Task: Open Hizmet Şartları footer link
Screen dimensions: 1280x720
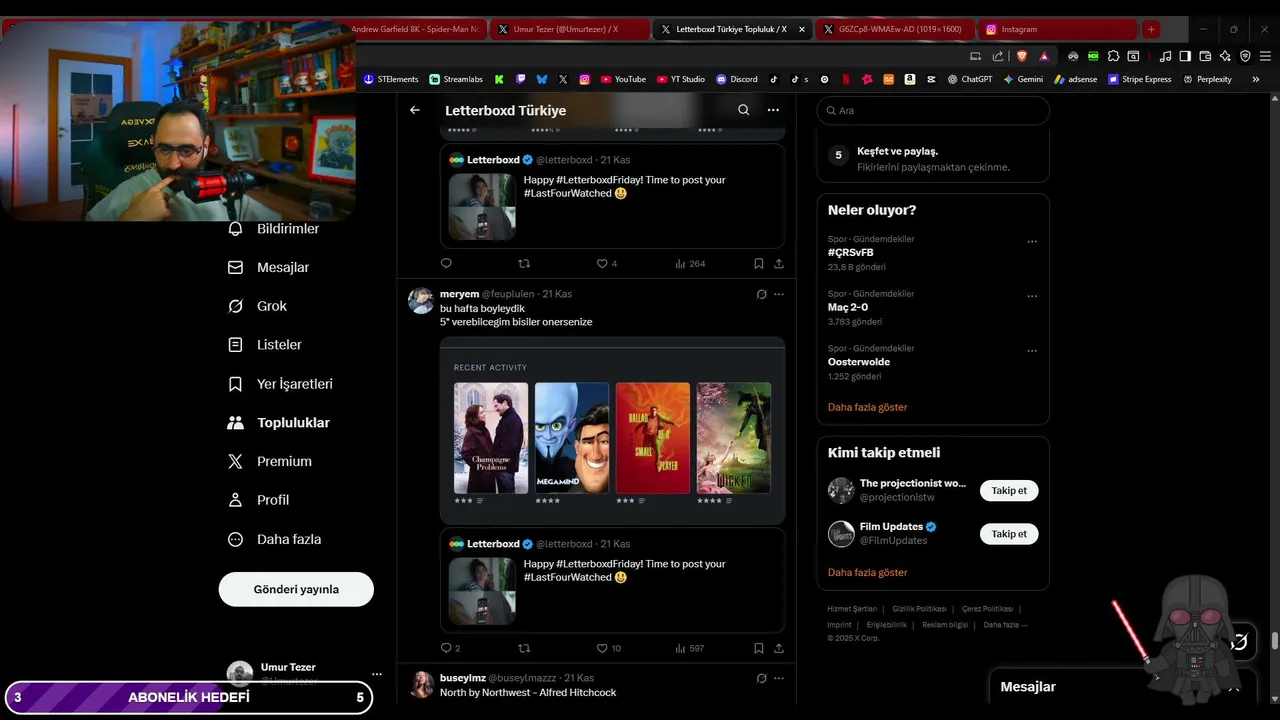Action: click(x=852, y=609)
